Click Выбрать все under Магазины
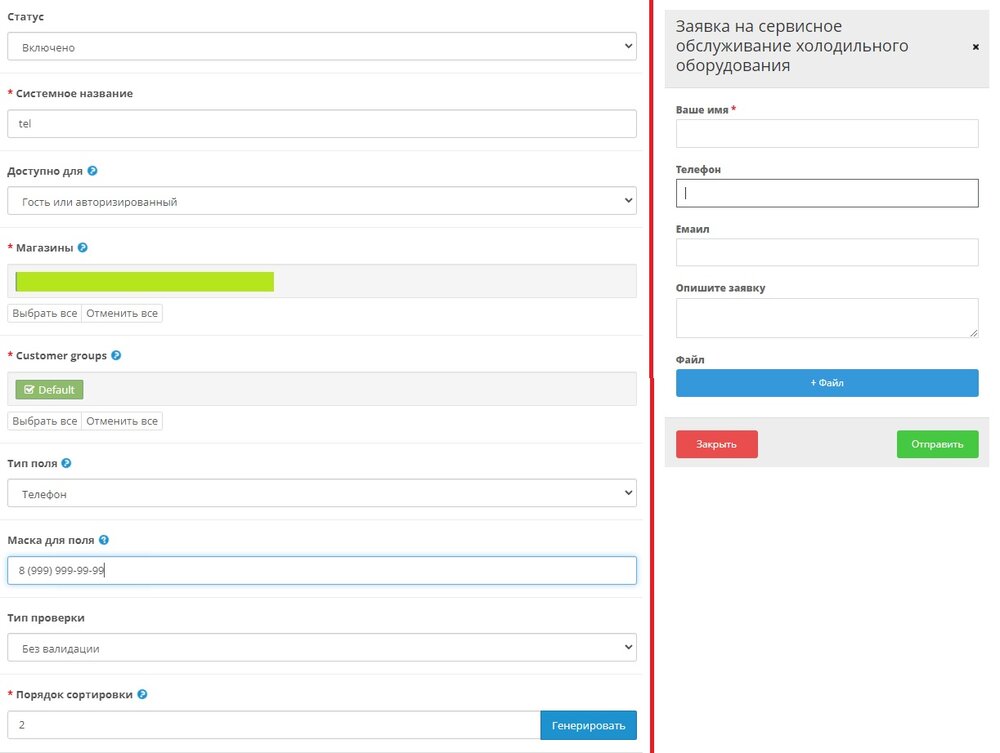 (45, 313)
